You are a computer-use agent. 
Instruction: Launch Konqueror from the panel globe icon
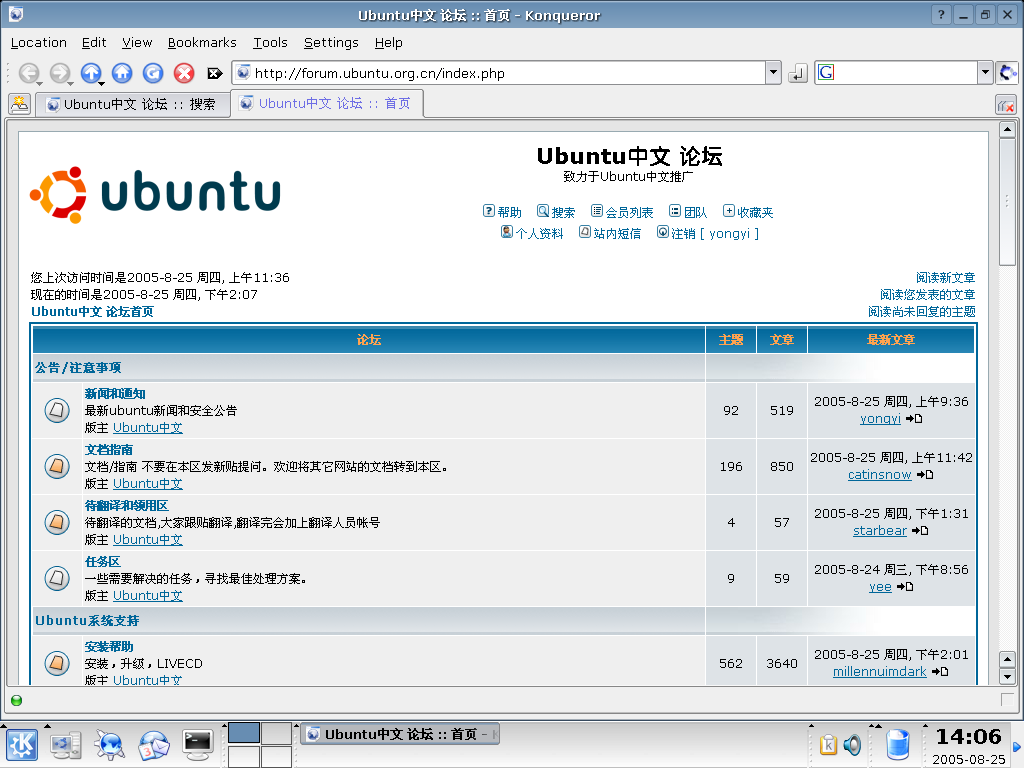pos(109,745)
